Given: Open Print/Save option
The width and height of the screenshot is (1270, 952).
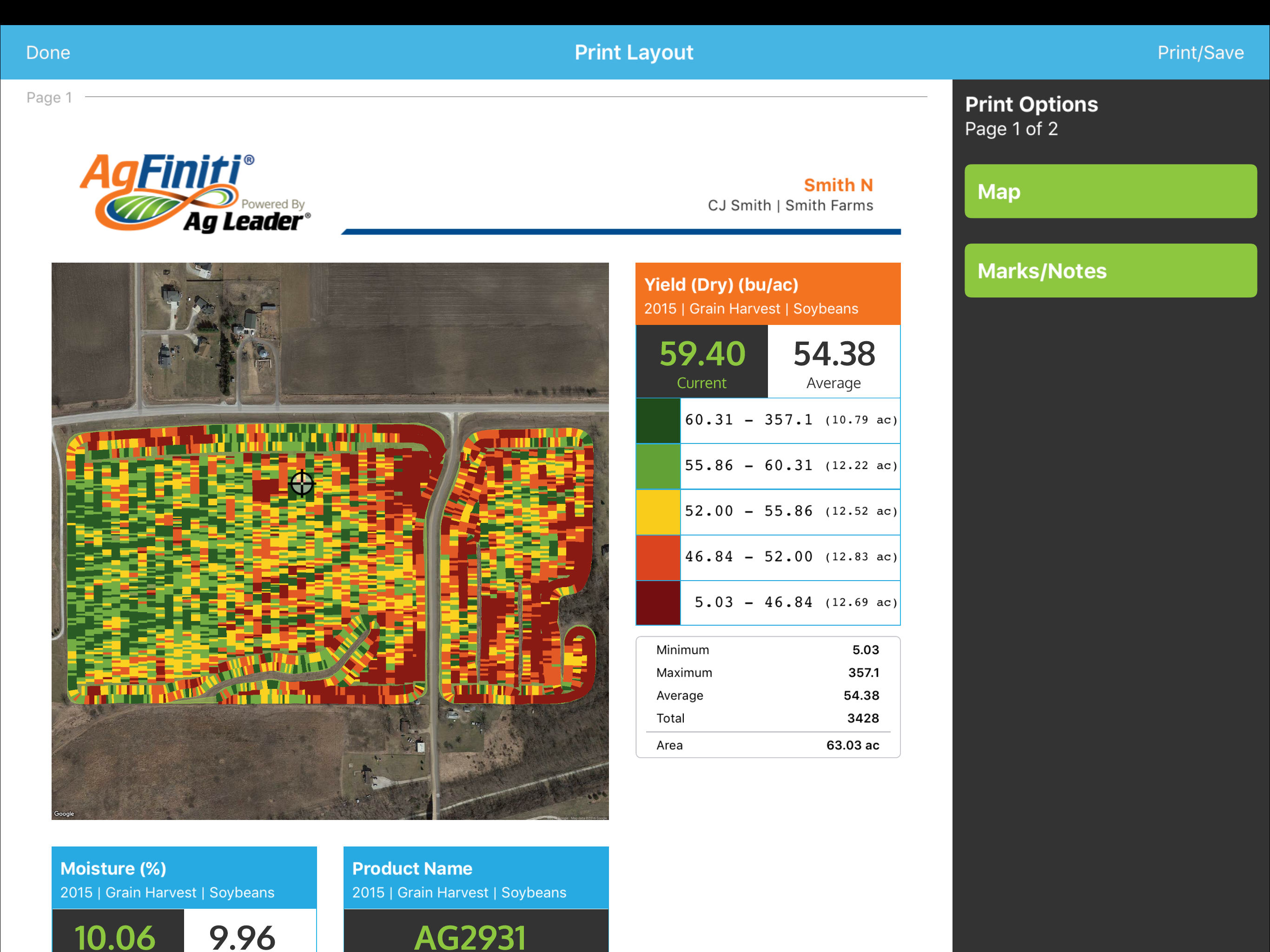Looking at the screenshot, I should [x=1200, y=52].
